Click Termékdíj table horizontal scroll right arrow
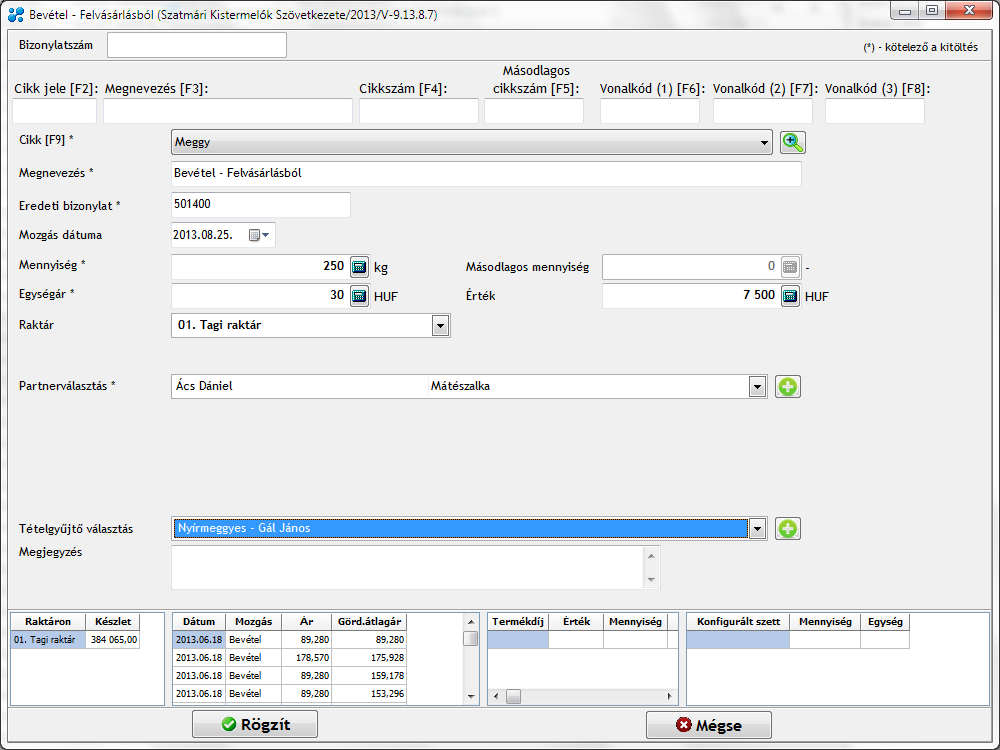Screen dimensions: 1000x750 (669, 696)
